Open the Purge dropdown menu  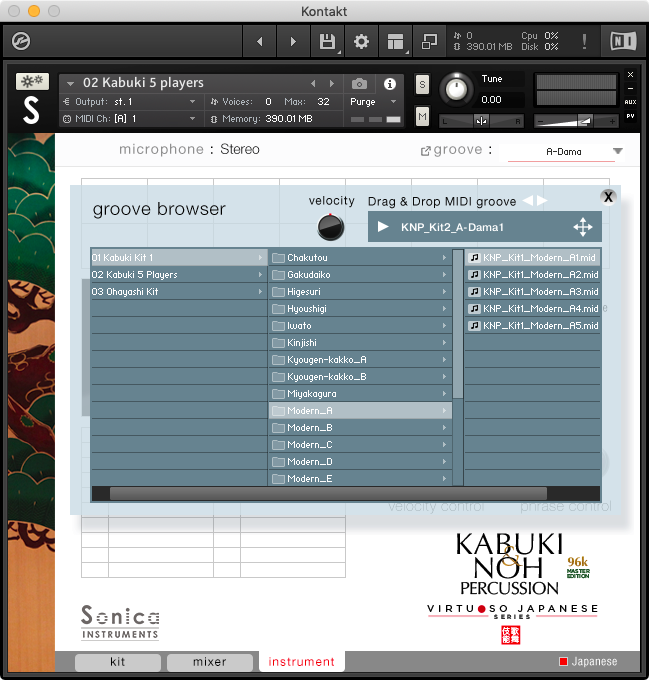373,102
